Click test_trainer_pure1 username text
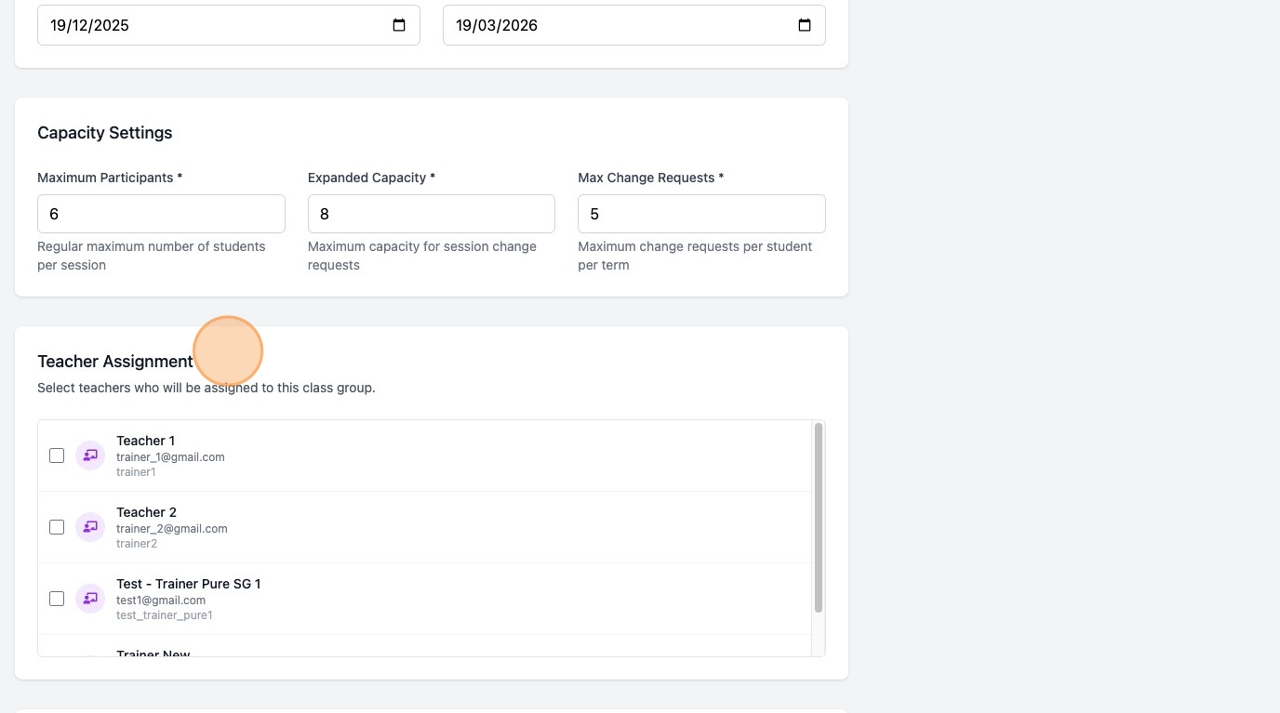Viewport: 1280px width, 713px height. (x=164, y=616)
